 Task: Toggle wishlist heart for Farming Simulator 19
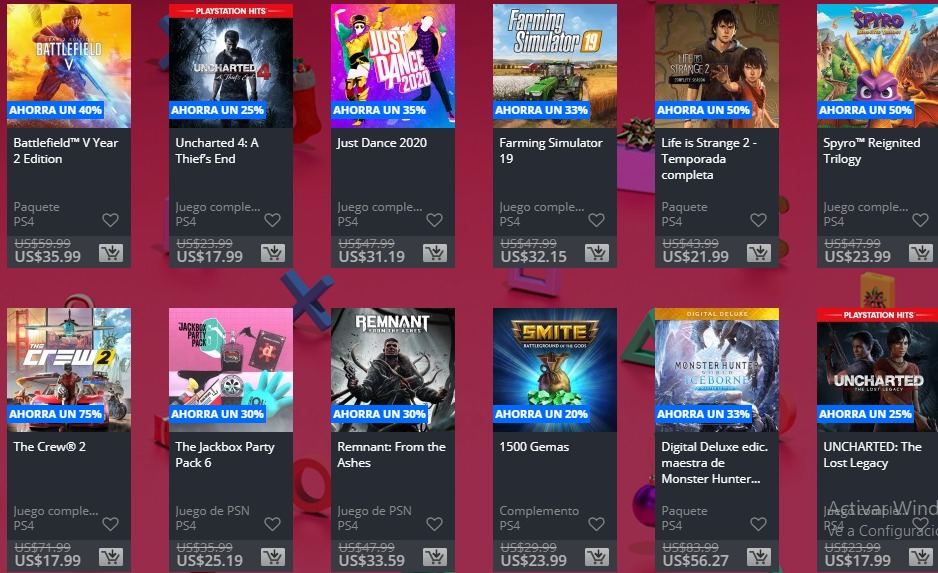pos(596,220)
